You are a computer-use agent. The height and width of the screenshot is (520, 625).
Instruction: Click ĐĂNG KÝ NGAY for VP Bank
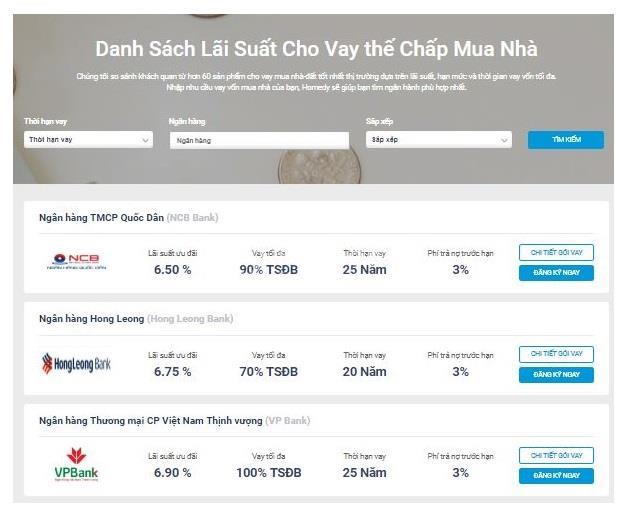pyautogui.click(x=556, y=476)
